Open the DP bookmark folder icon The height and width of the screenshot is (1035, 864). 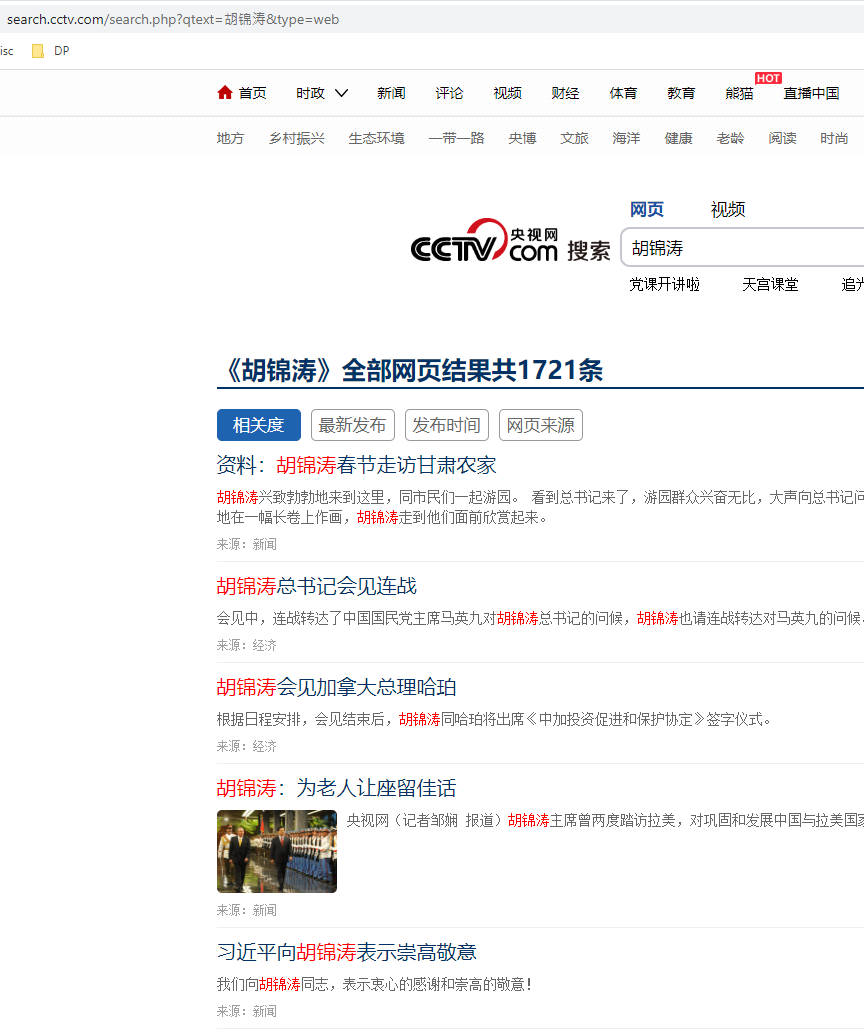coord(38,51)
